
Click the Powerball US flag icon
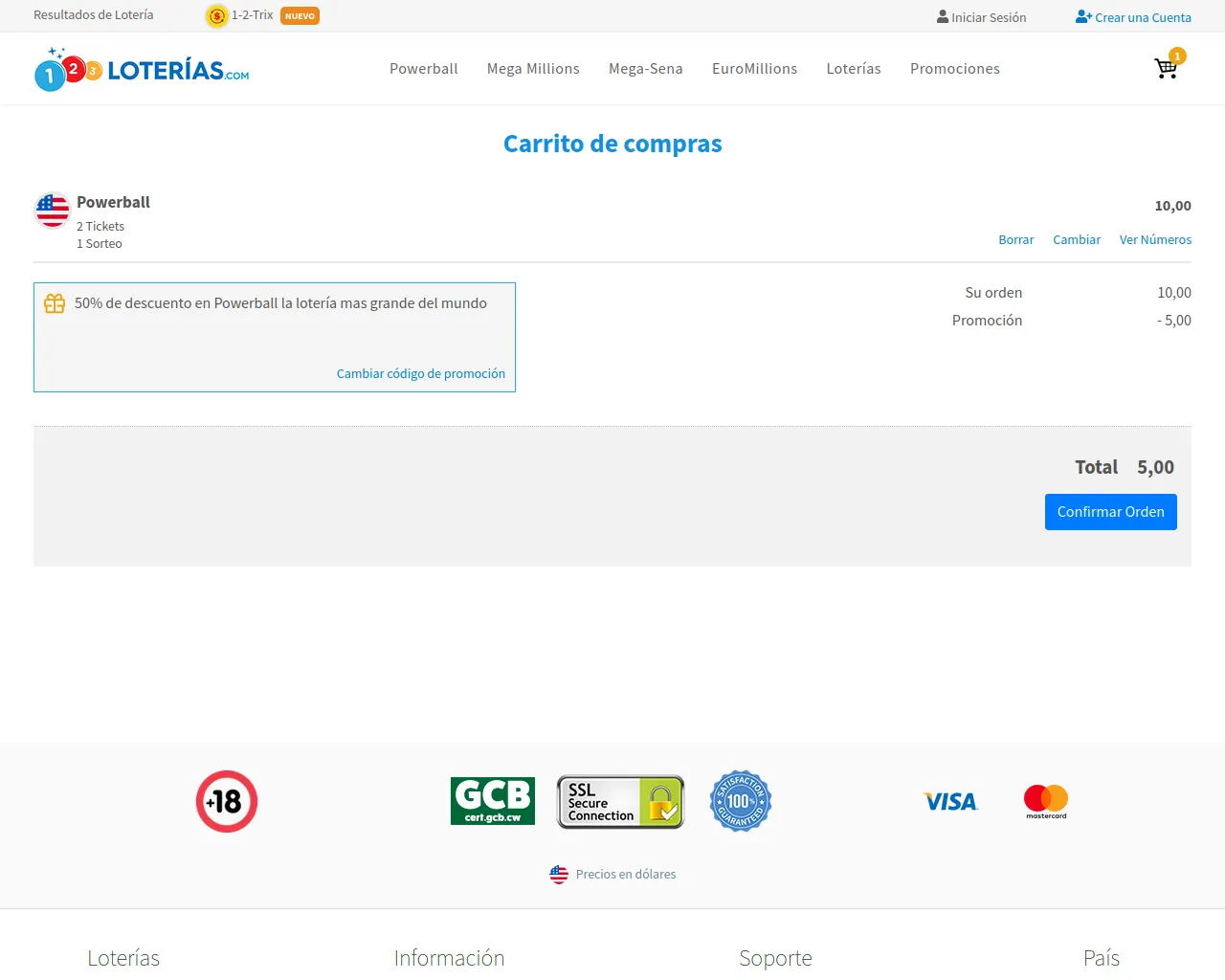pyautogui.click(x=53, y=211)
